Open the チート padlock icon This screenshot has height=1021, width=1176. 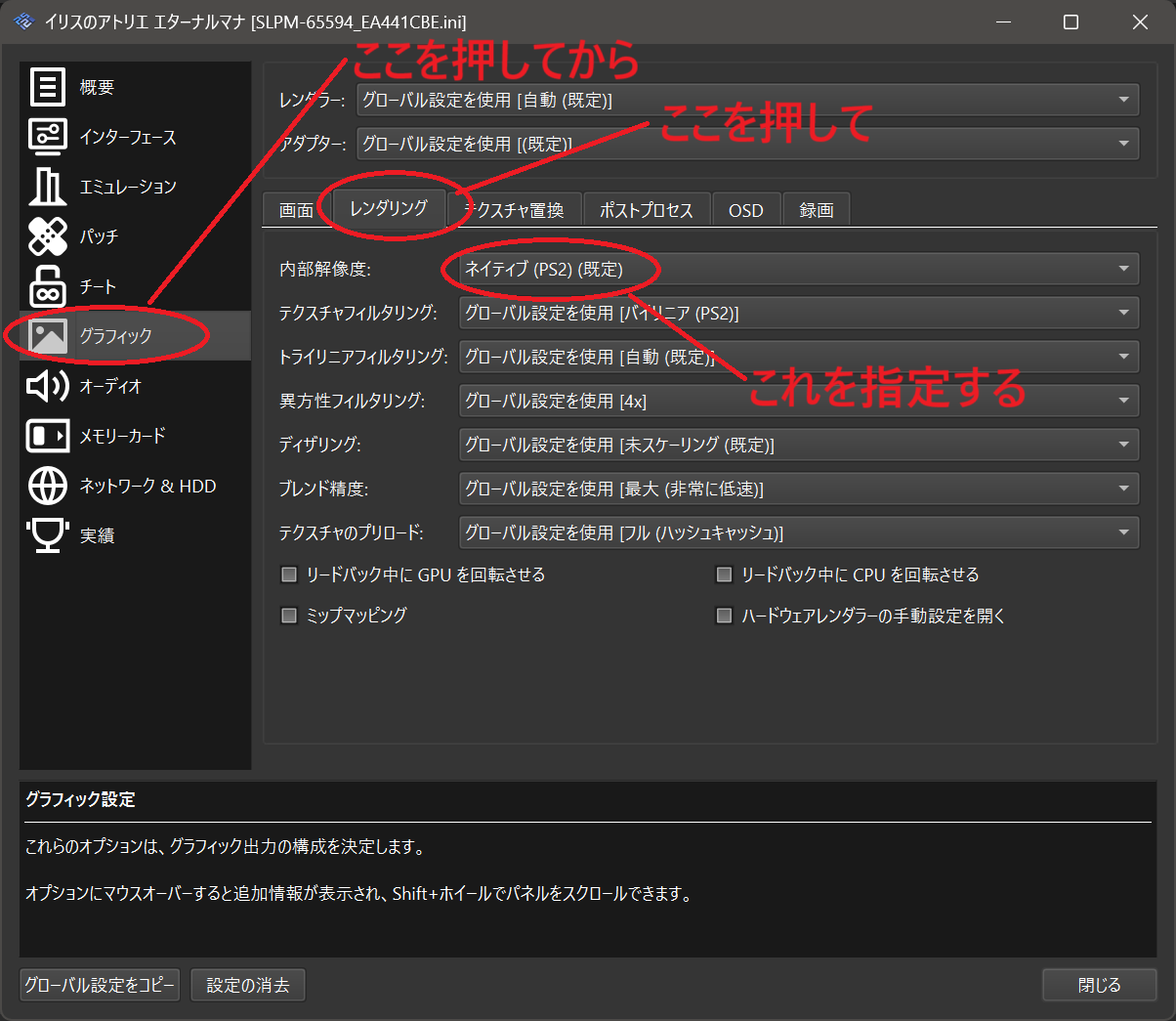[47, 286]
